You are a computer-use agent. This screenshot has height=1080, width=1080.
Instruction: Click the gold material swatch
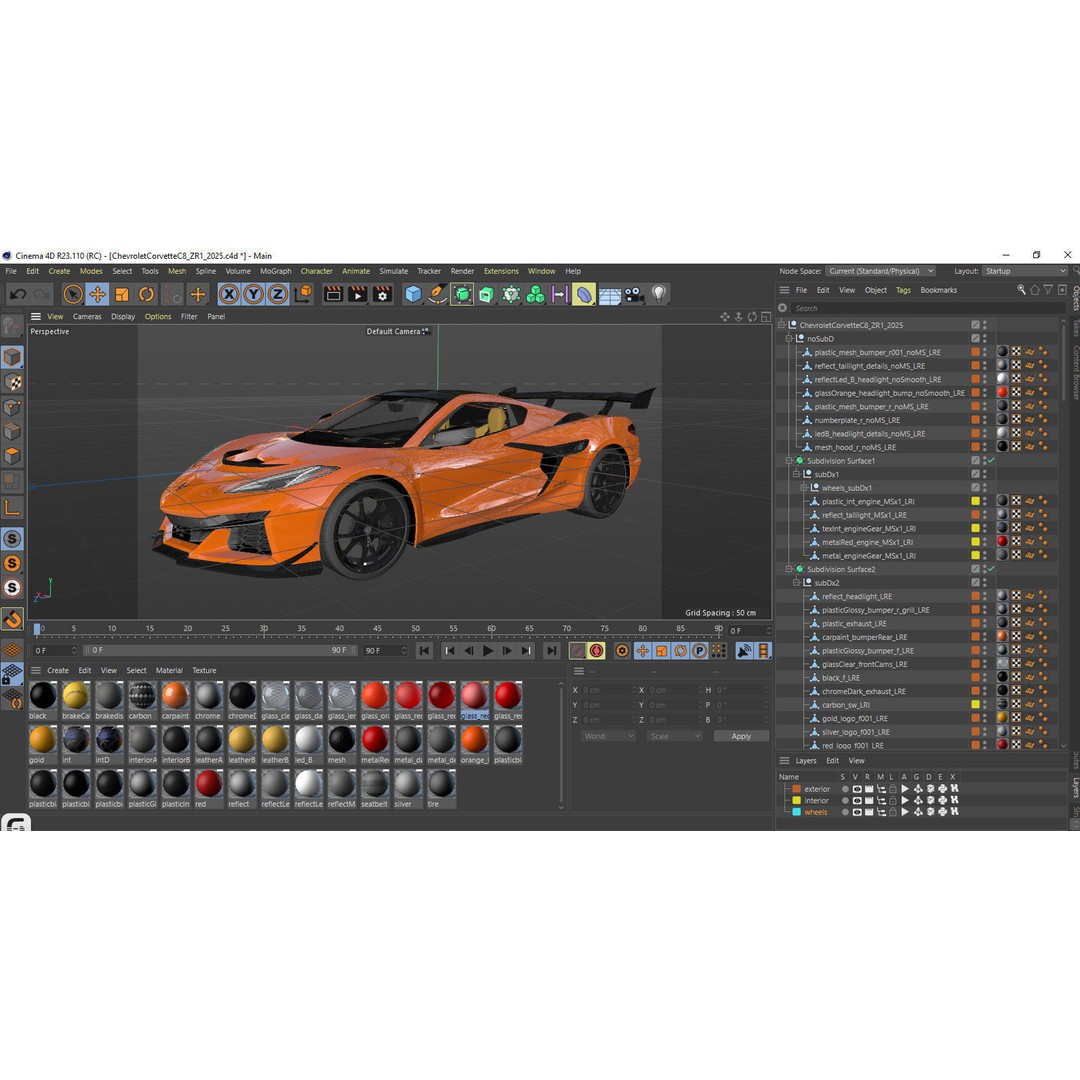(x=42, y=740)
